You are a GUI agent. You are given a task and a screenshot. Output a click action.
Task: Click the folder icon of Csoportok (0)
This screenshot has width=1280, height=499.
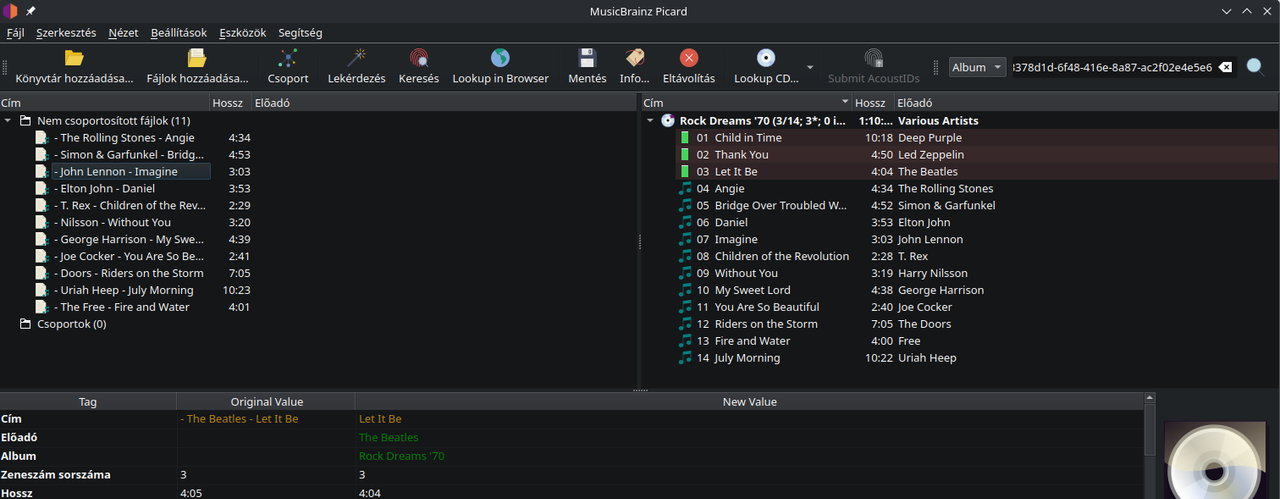point(26,324)
